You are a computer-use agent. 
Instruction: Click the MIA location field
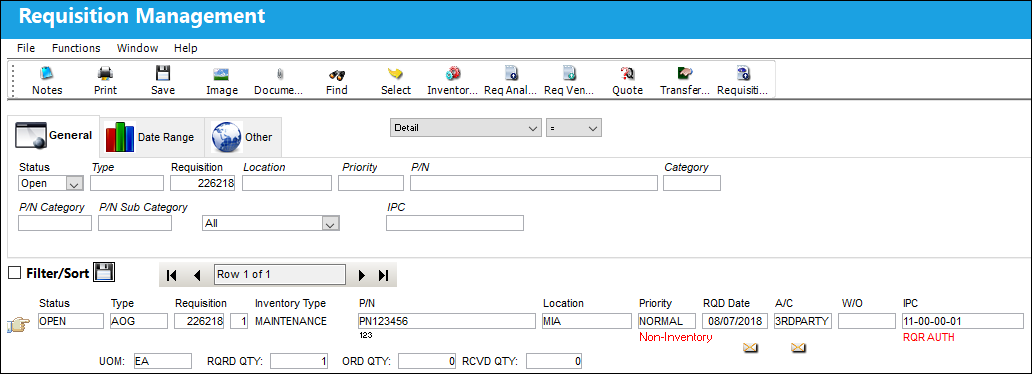coord(586,321)
